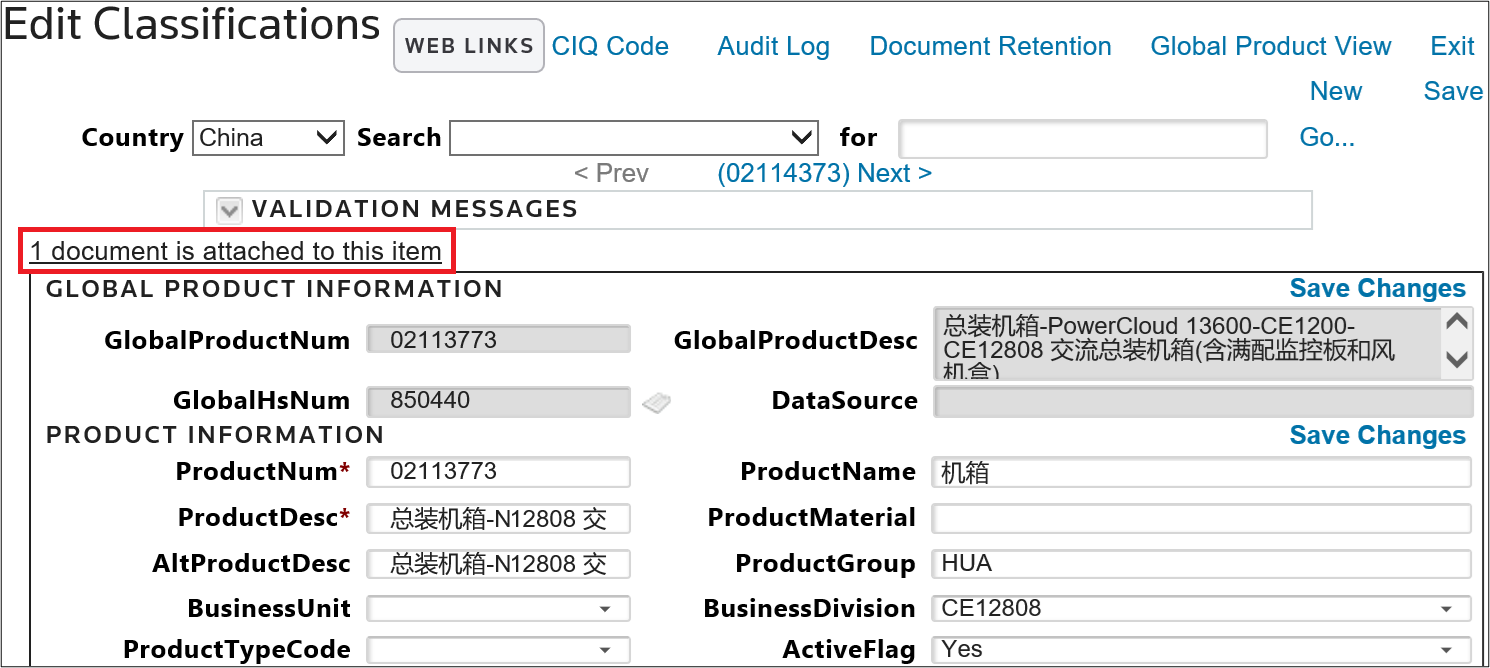Open Global Product View
This screenshot has height=668, width=1490.
click(x=1271, y=46)
